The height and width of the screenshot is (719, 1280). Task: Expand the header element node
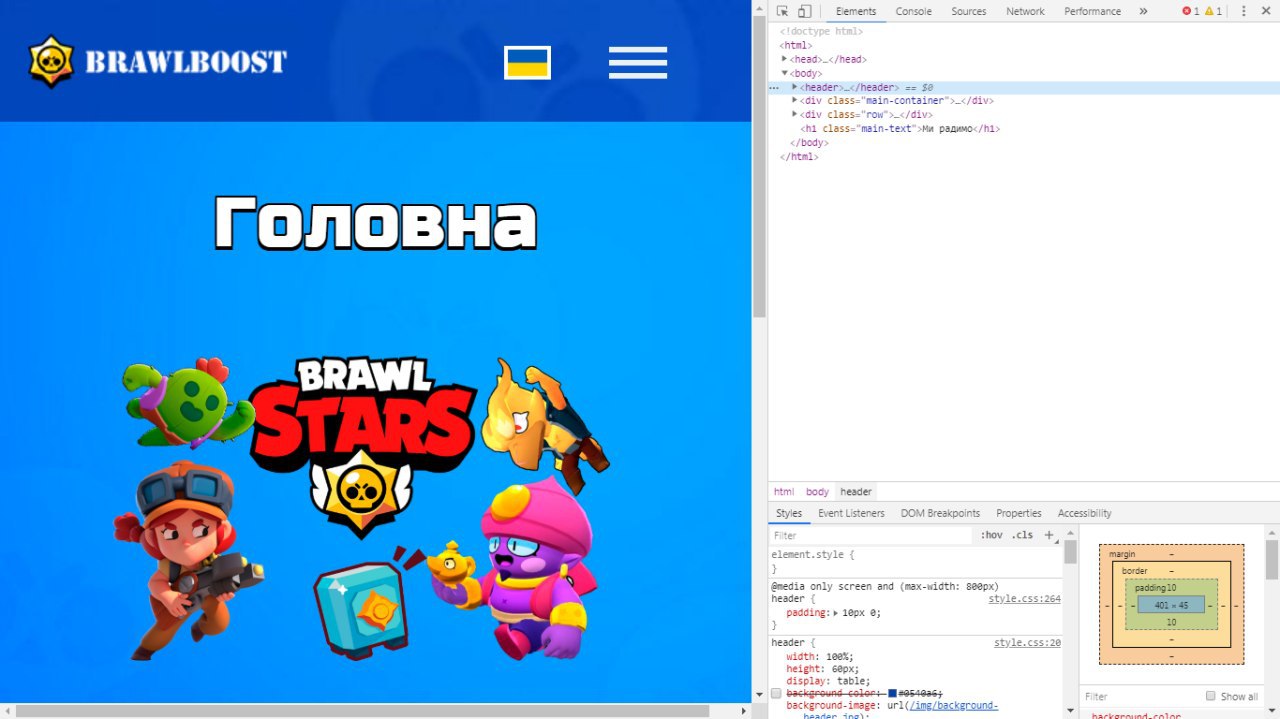click(x=795, y=87)
